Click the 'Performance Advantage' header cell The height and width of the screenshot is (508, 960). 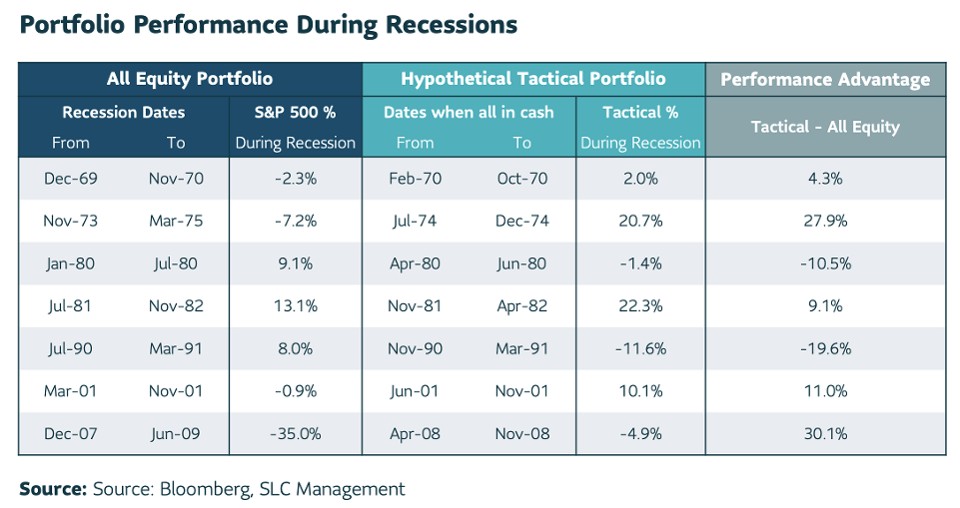point(825,80)
